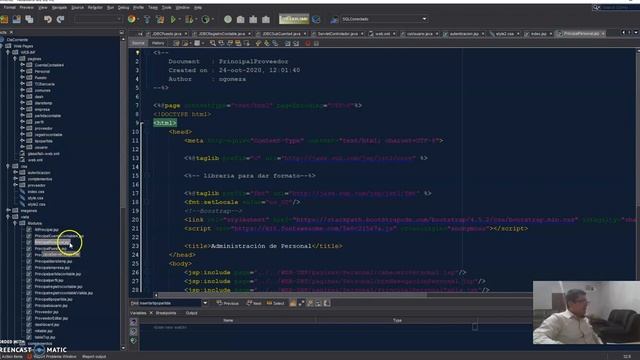
Task: Collapse the html code fold on line 9
Action: click(142, 123)
